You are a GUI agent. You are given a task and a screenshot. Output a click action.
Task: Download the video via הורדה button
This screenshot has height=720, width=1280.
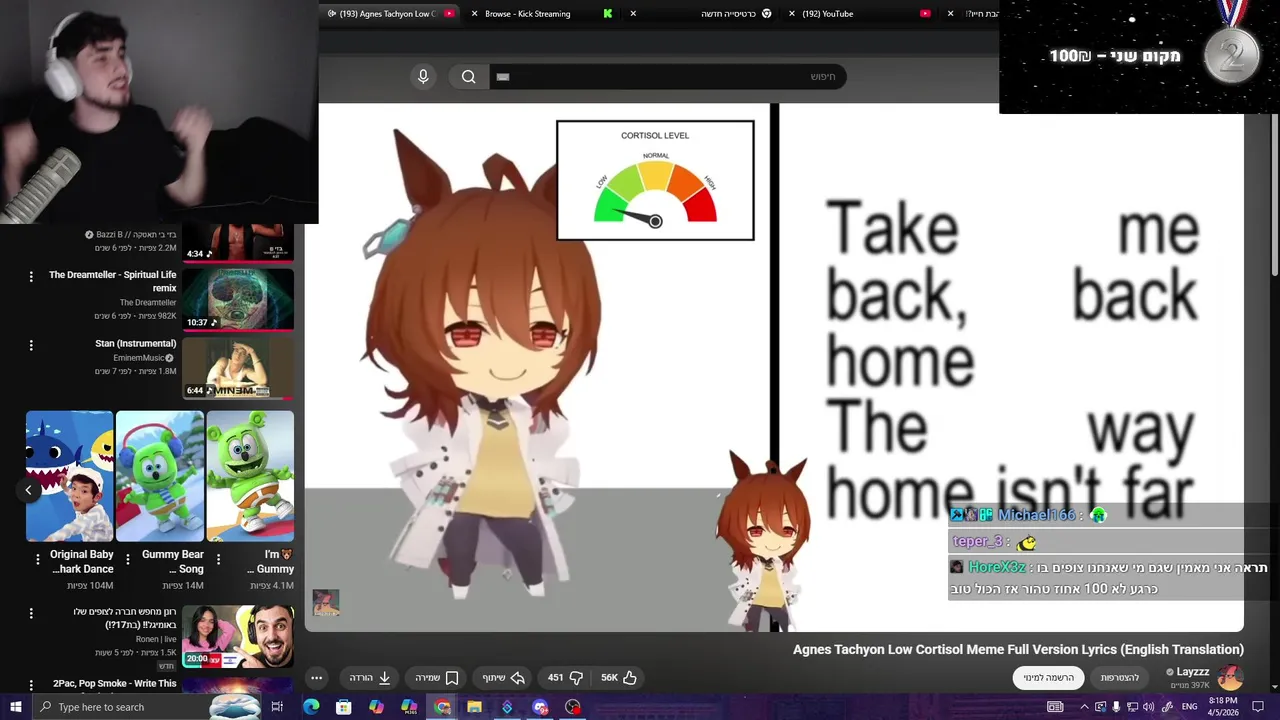pyautogui.click(x=370, y=678)
